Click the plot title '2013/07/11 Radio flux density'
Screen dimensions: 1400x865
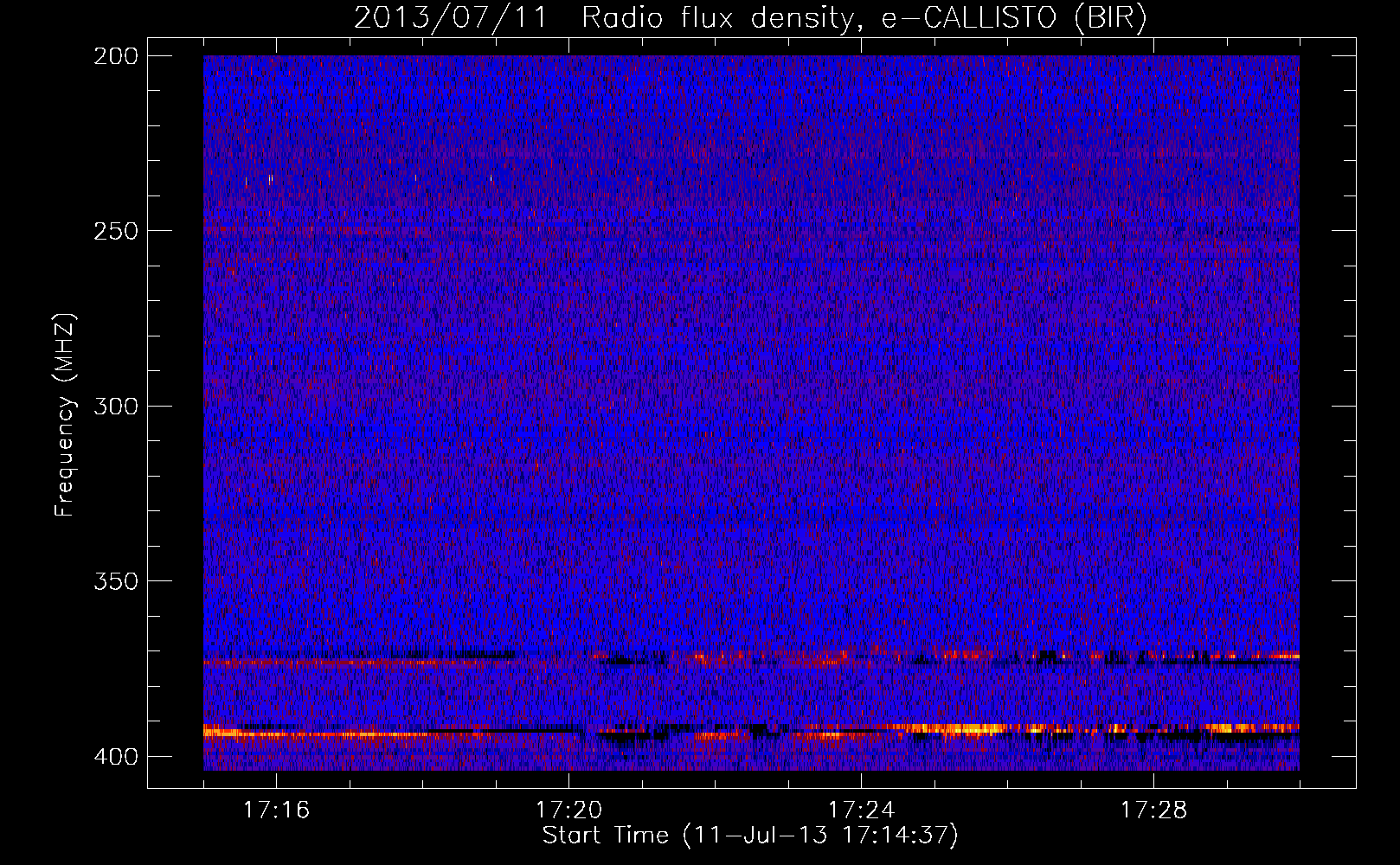click(x=750, y=18)
